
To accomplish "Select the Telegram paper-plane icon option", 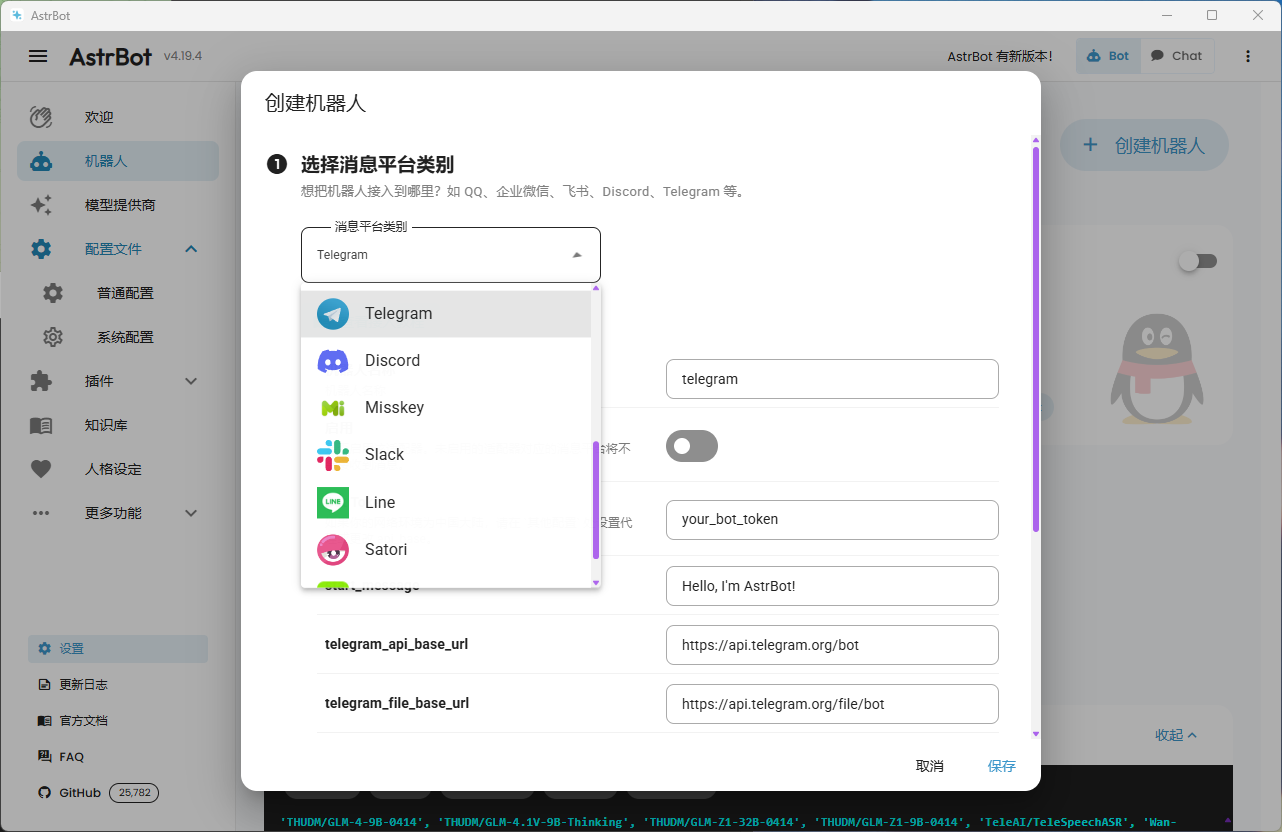I will pos(333,313).
